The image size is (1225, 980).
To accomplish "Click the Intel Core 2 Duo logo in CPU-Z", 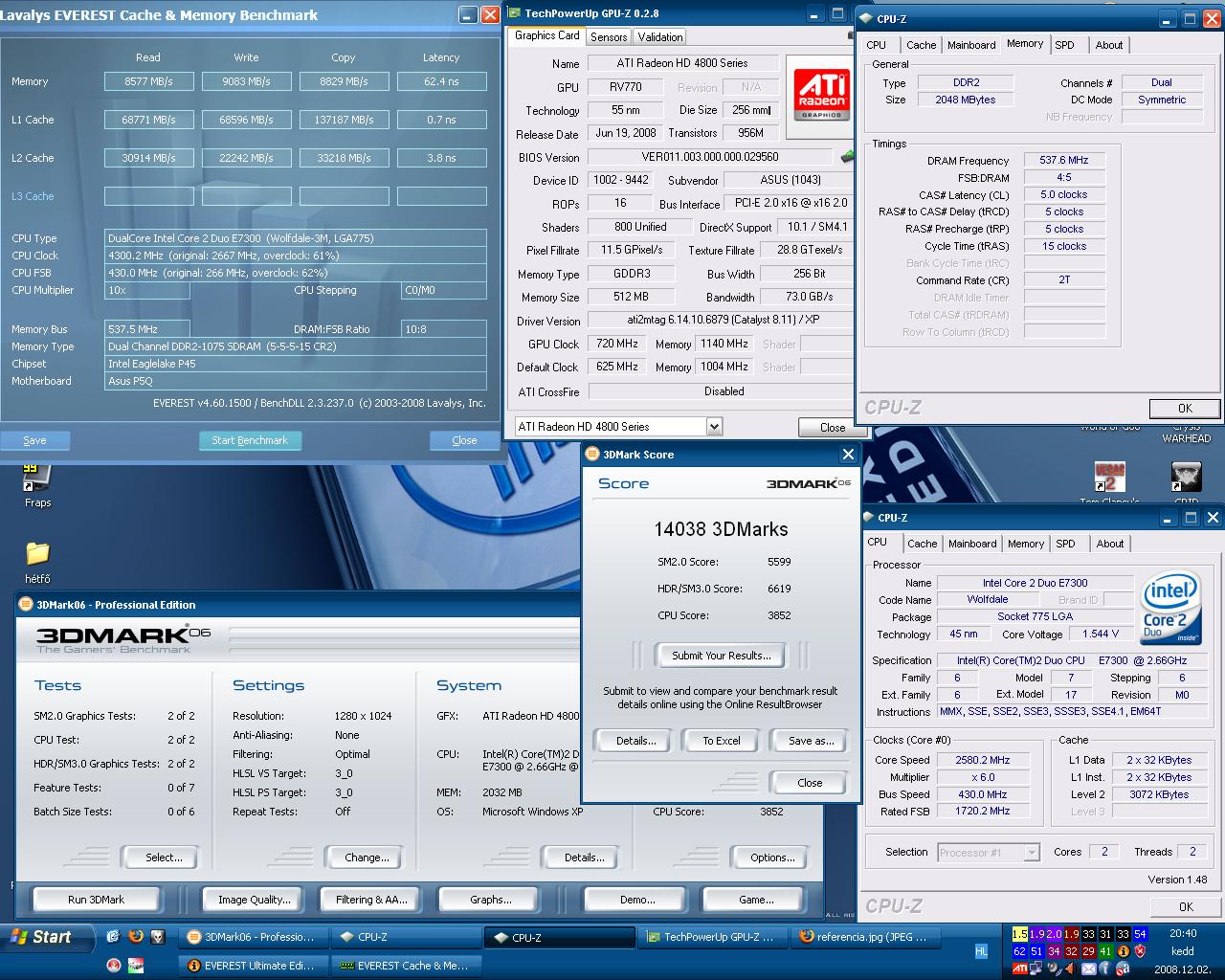I will [x=1170, y=610].
